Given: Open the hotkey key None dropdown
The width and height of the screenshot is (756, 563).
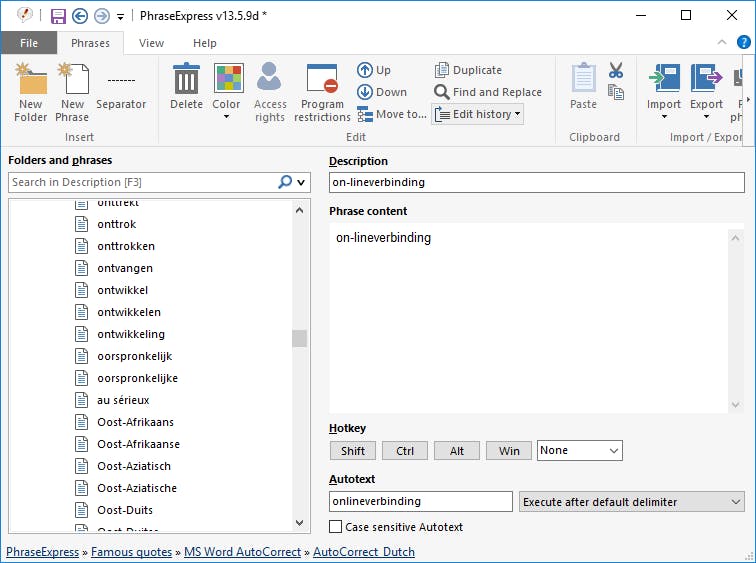Looking at the screenshot, I should tap(580, 450).
